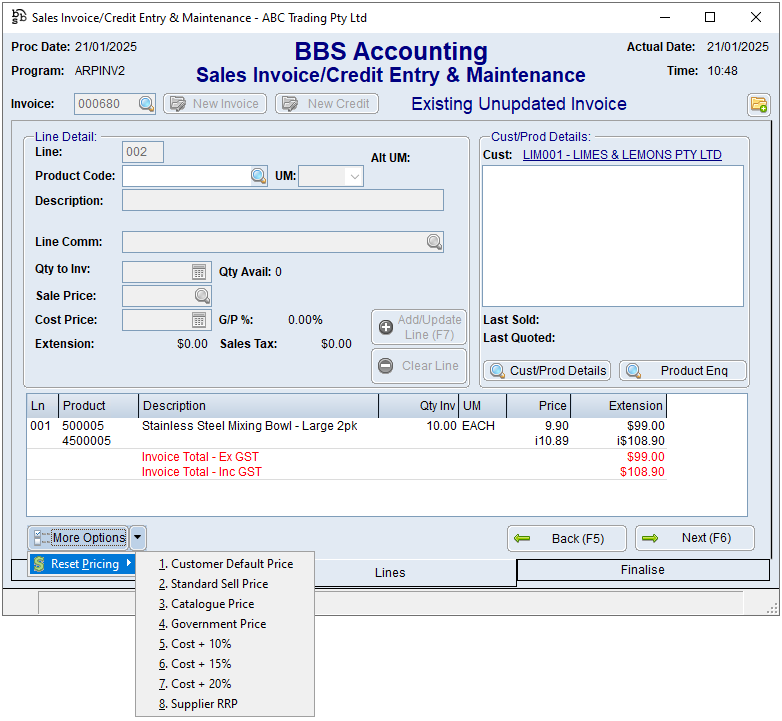This screenshot has height=721, width=782.
Task: Click the More Options dropdown arrow
Action: (138, 538)
